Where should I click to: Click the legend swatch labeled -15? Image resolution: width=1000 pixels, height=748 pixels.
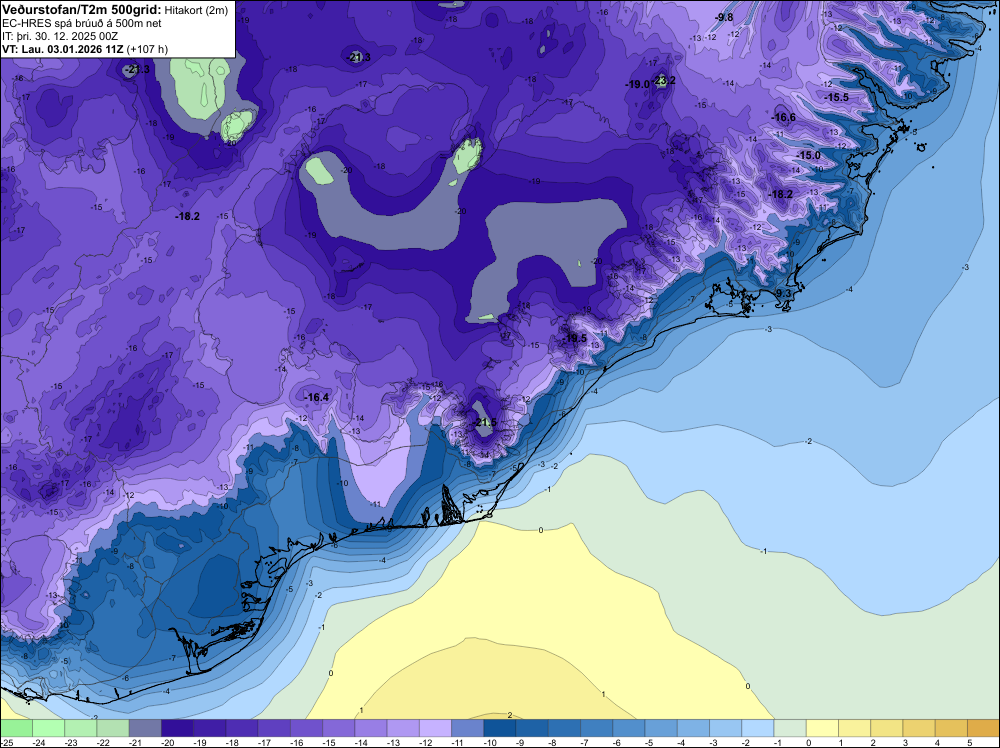(x=339, y=728)
